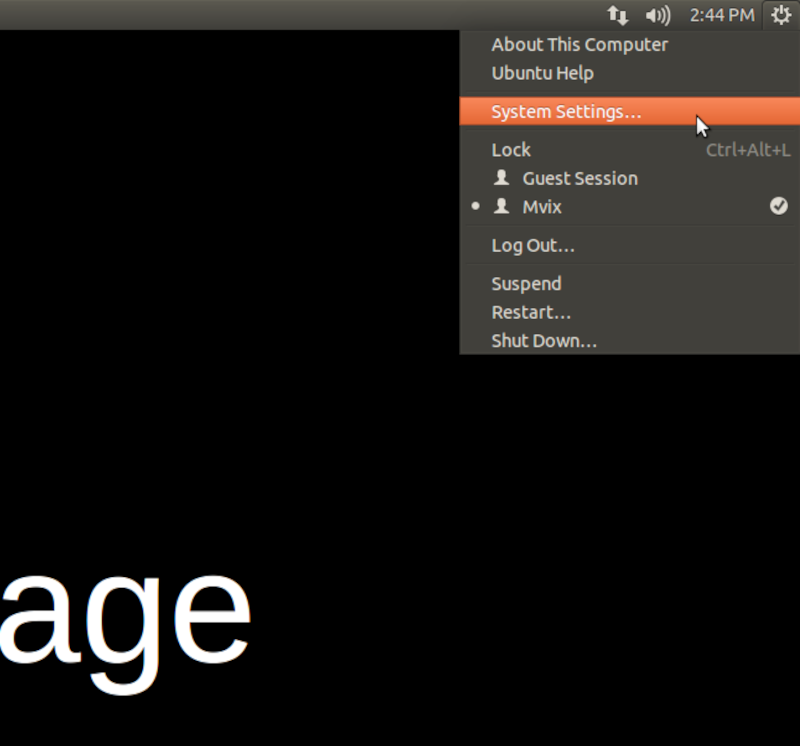Screen dimensions: 800x746
Task: Choose Shut Down… from the menu
Action: 630,340
